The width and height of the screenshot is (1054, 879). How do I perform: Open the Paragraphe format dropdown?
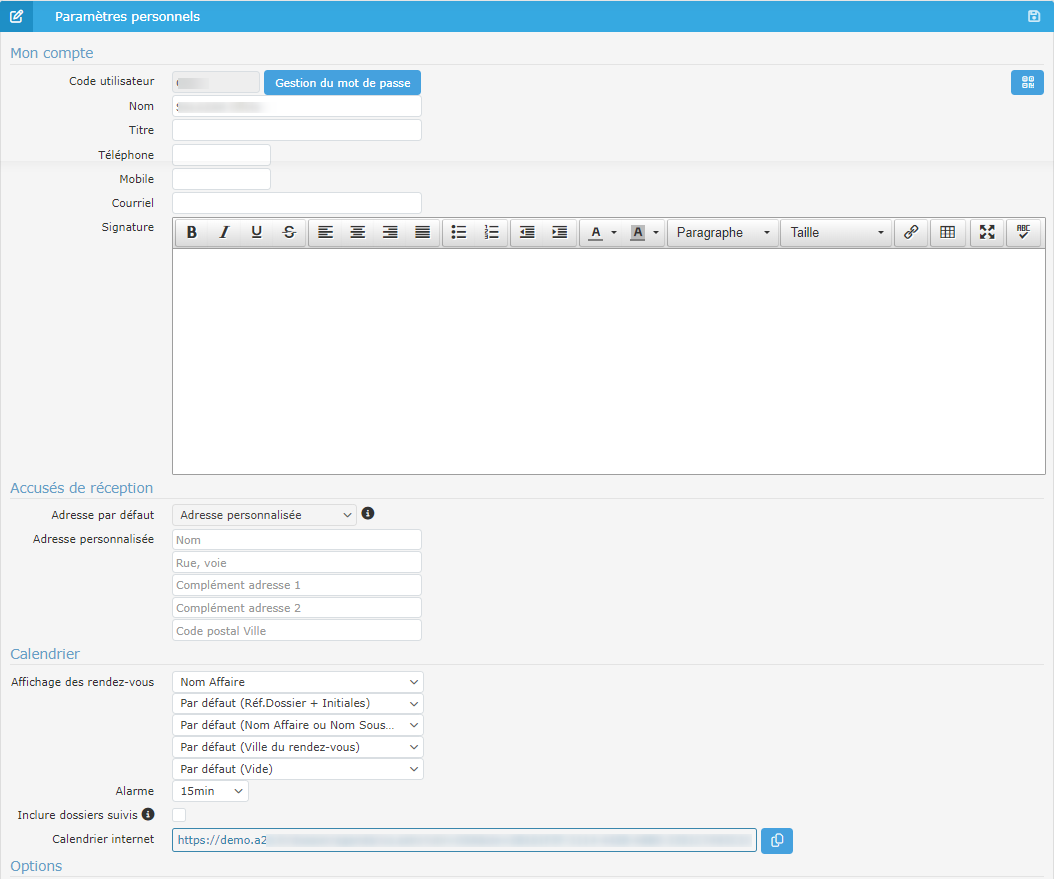pos(723,232)
